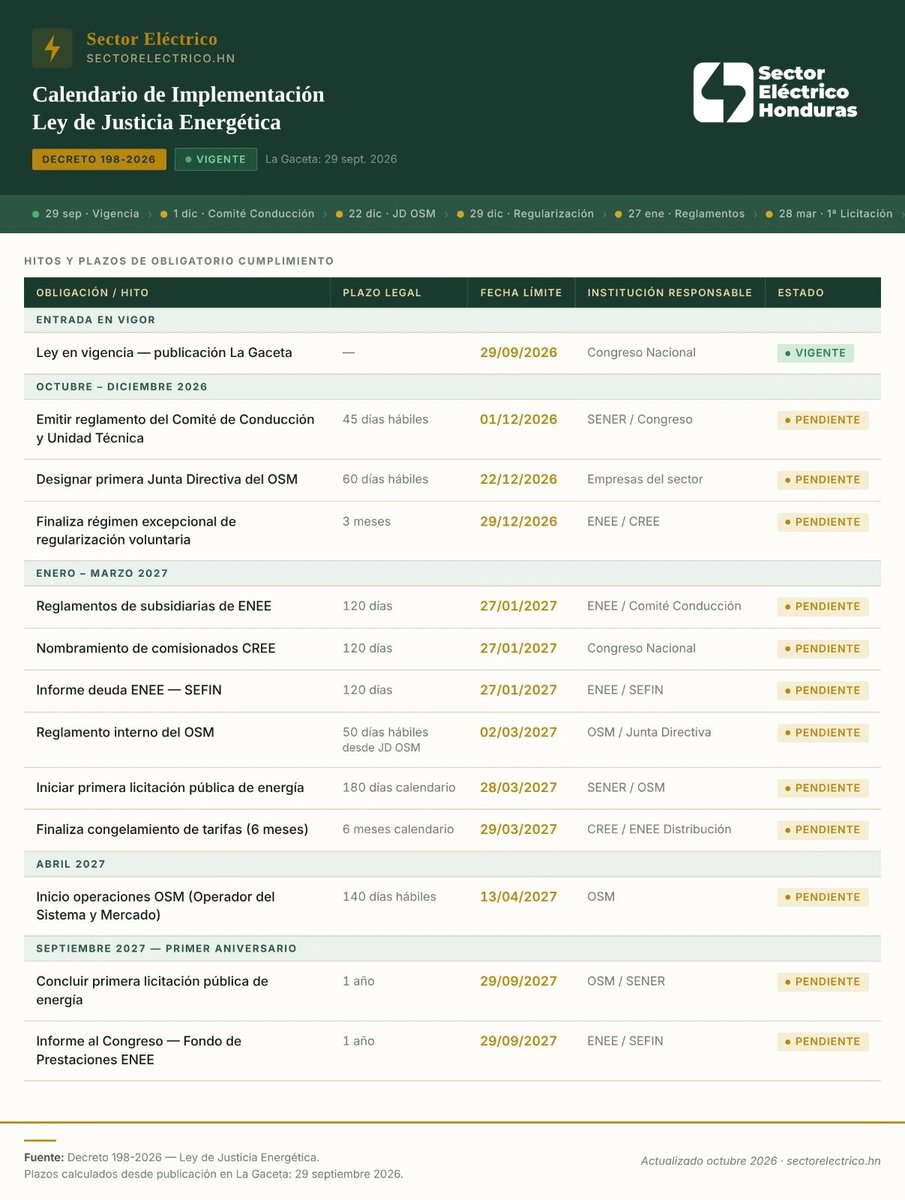Click 'Ley en vigencia — publicación La Gaceta'
Viewport: 905px width, 1200px height.
(164, 352)
